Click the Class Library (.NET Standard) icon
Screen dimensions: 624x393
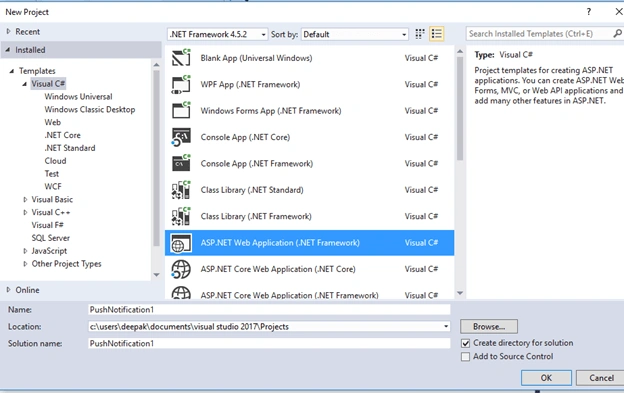pyautogui.click(x=181, y=190)
